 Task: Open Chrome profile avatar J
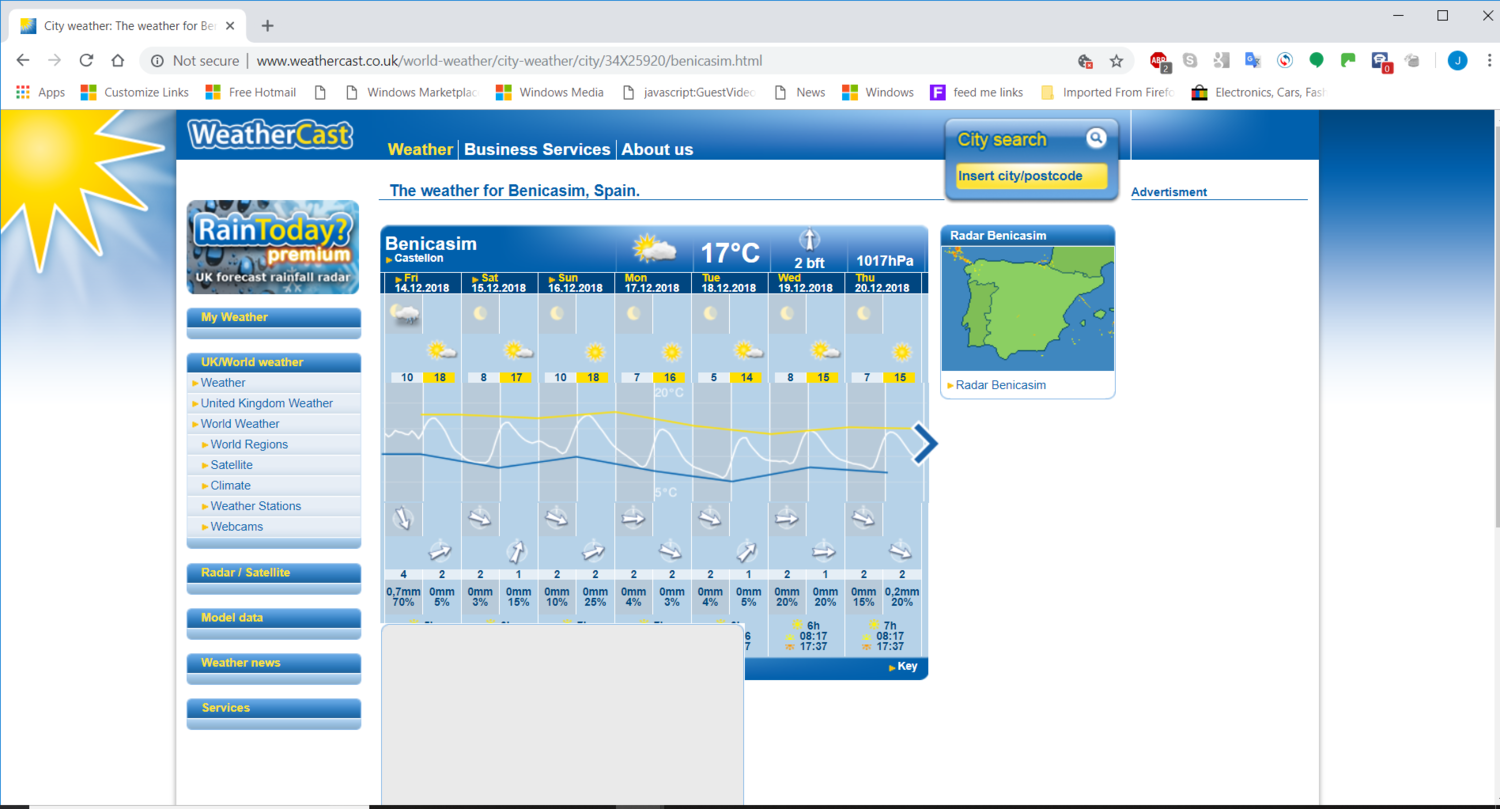[1457, 60]
